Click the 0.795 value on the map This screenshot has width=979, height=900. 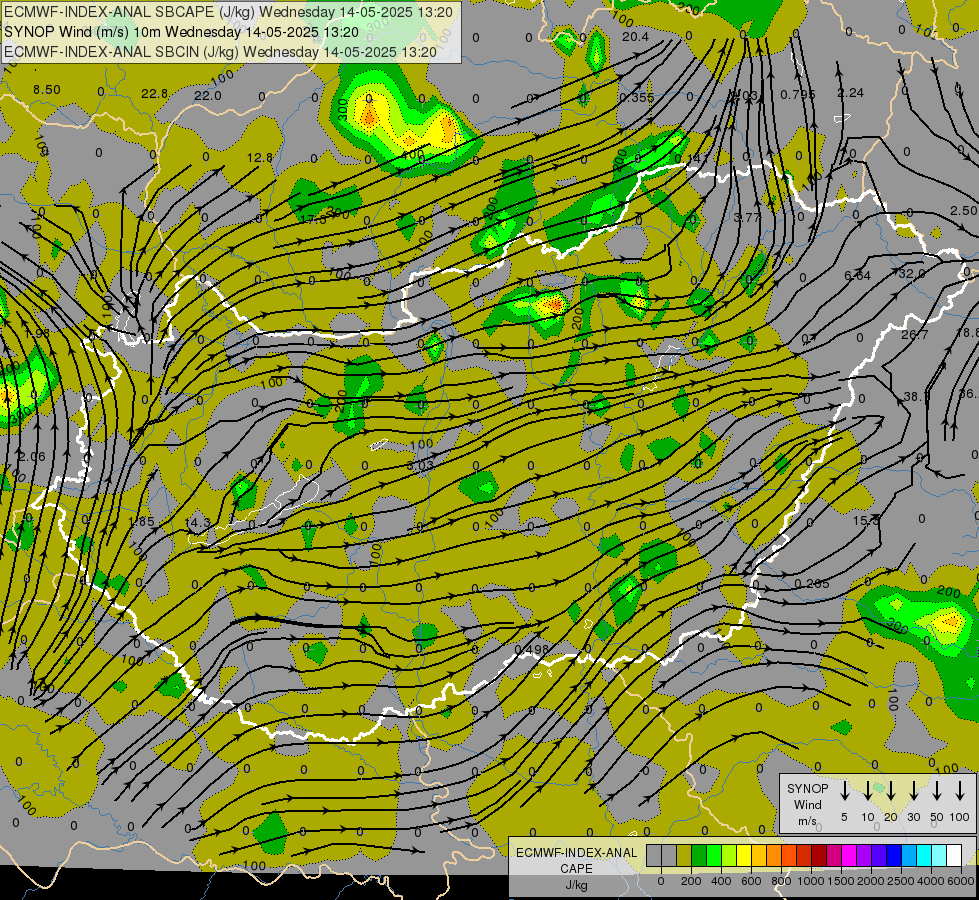point(798,94)
